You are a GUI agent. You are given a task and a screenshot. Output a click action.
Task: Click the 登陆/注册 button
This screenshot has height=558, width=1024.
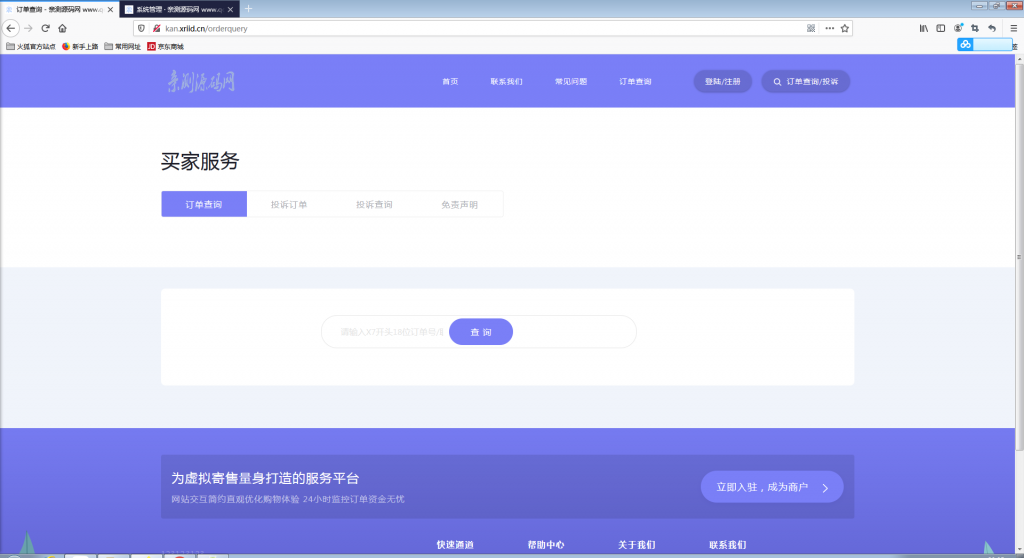722,81
